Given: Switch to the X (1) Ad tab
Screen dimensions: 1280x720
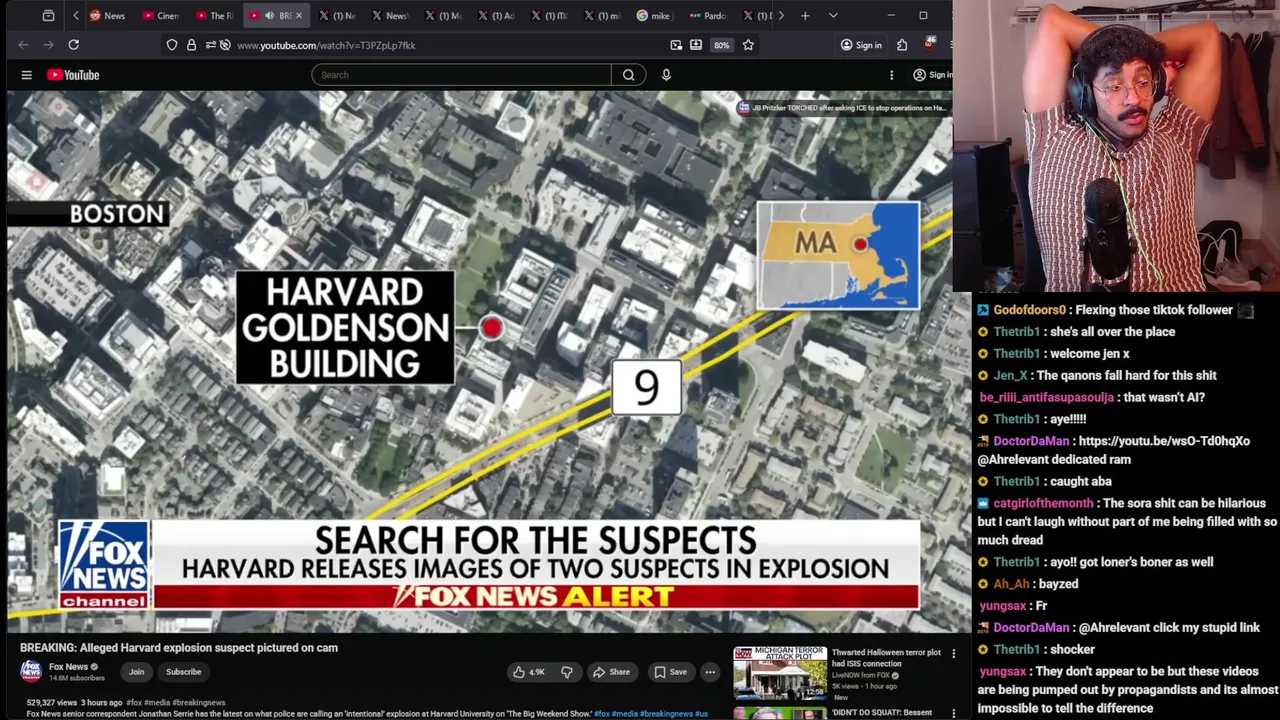Looking at the screenshot, I should tap(497, 15).
